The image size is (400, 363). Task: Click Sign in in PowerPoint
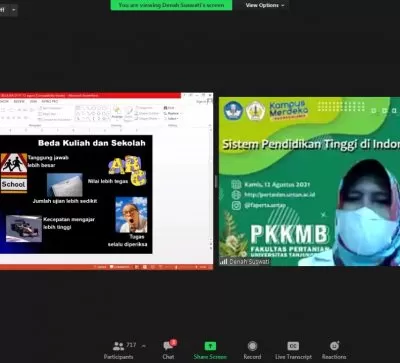click(202, 101)
